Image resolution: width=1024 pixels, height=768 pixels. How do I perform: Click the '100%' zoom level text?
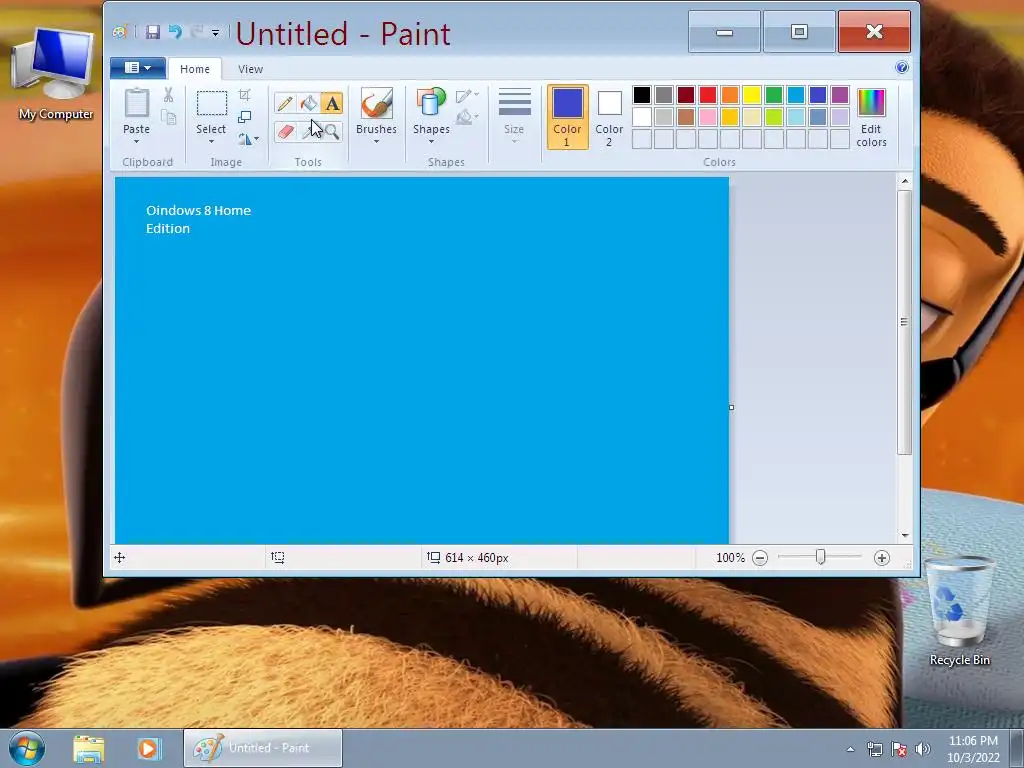[x=730, y=558]
